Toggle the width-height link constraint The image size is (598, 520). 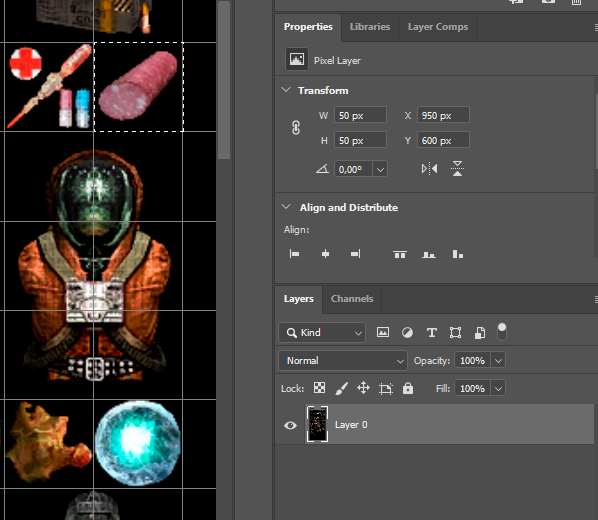pyautogui.click(x=296, y=128)
